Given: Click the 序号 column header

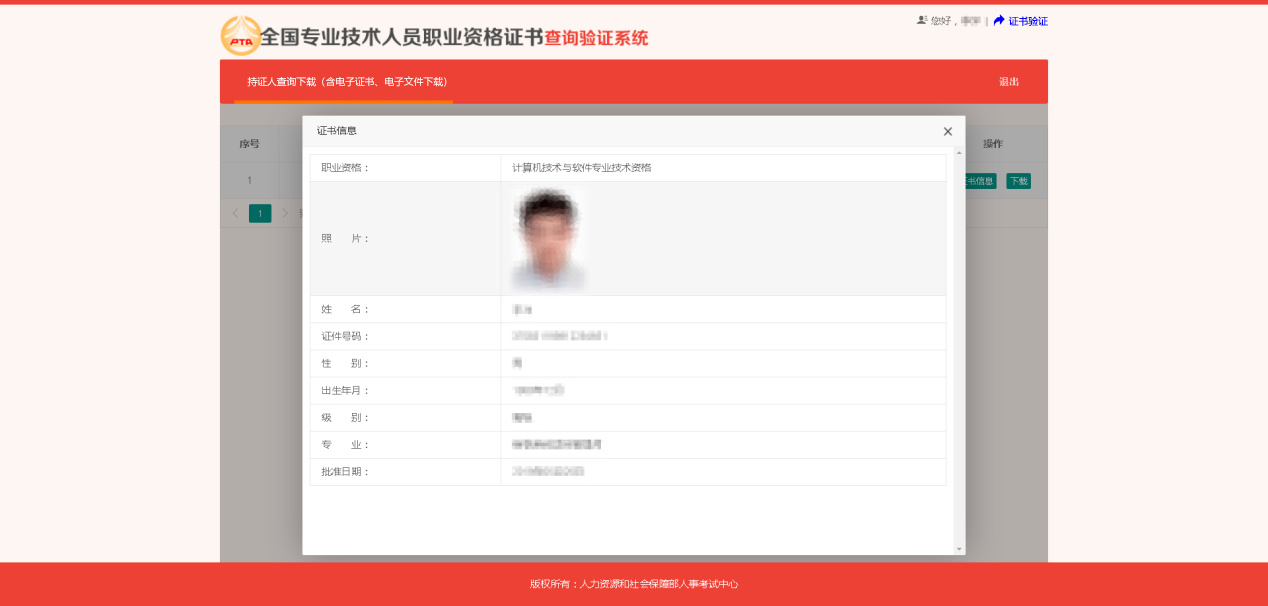Looking at the screenshot, I should pos(247,143).
